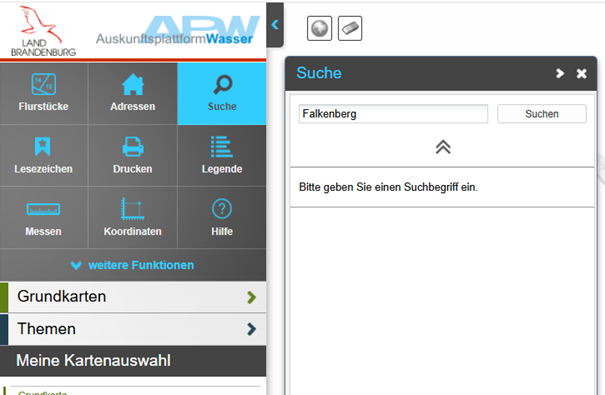The image size is (605, 395).
Task: Open the Flurstücke parcel search tool
Action: pos(44,94)
